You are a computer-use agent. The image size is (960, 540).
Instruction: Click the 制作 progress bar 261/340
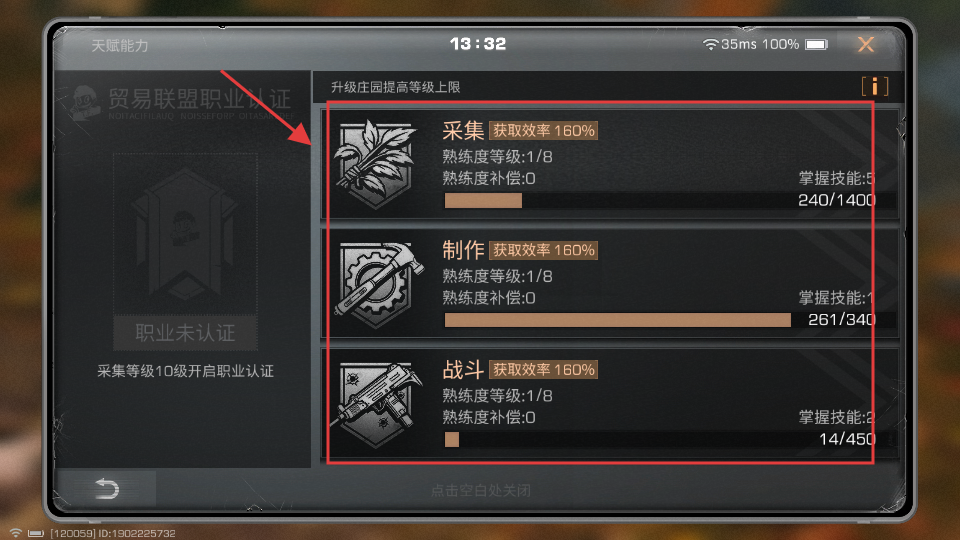point(670,320)
